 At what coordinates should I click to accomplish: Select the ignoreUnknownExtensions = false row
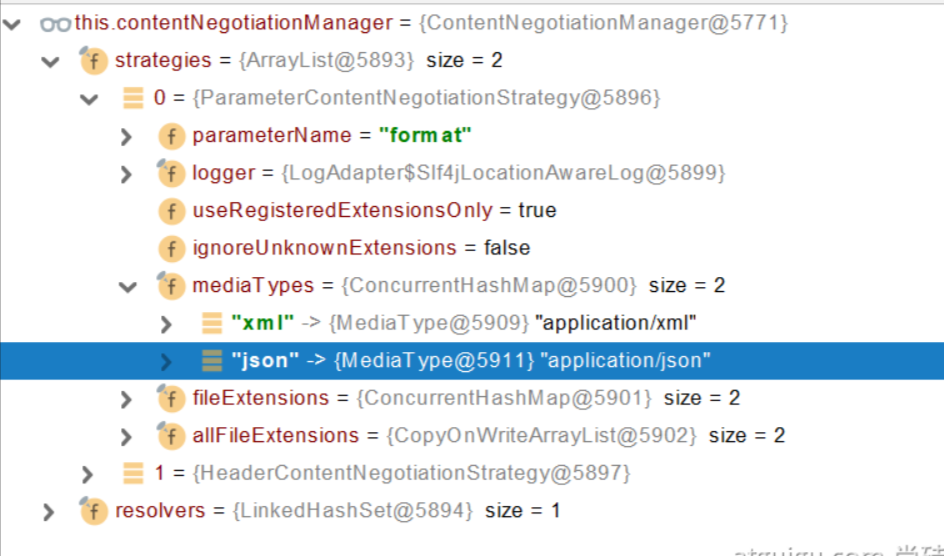click(x=361, y=248)
